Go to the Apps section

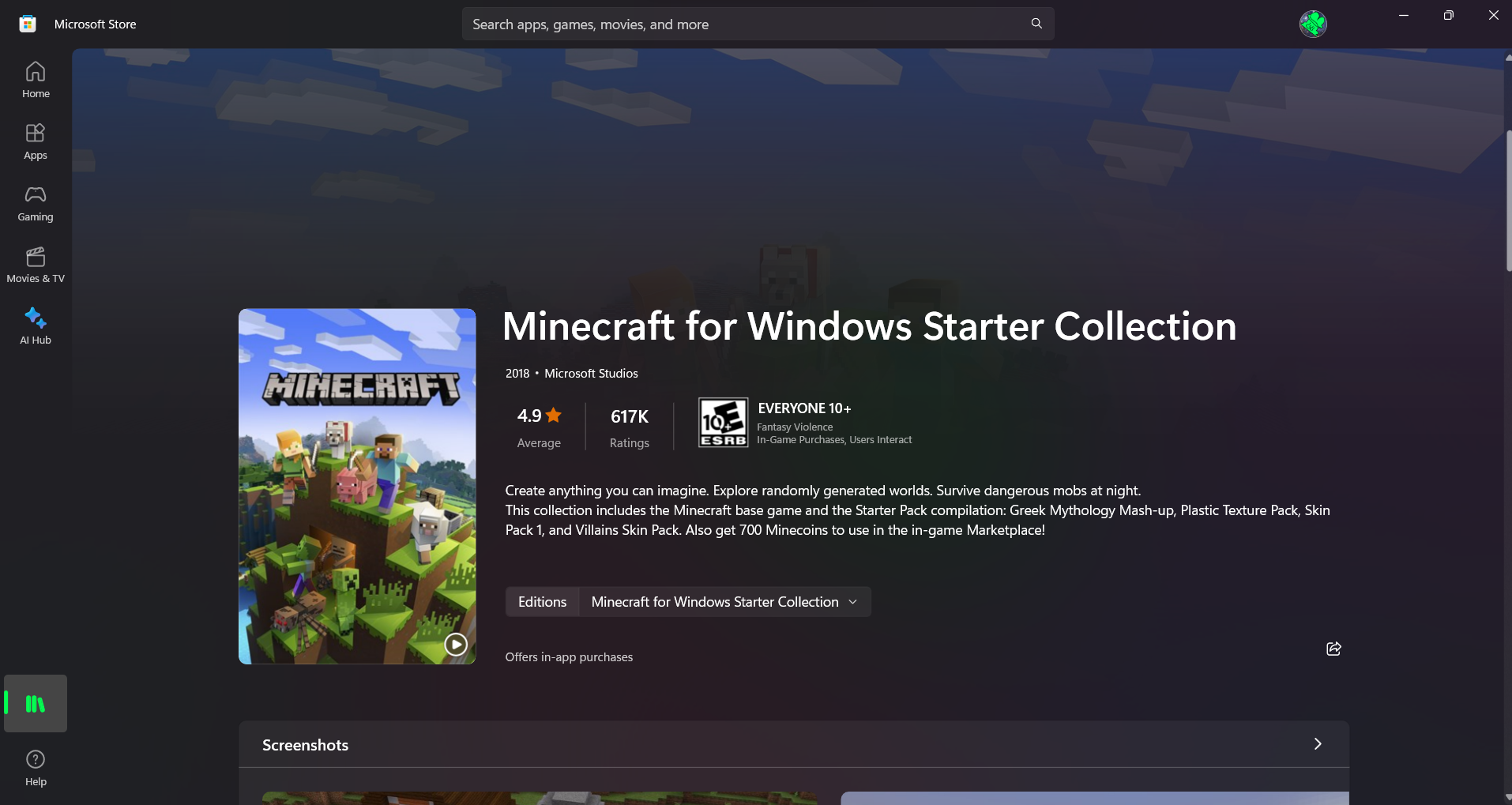pos(36,141)
